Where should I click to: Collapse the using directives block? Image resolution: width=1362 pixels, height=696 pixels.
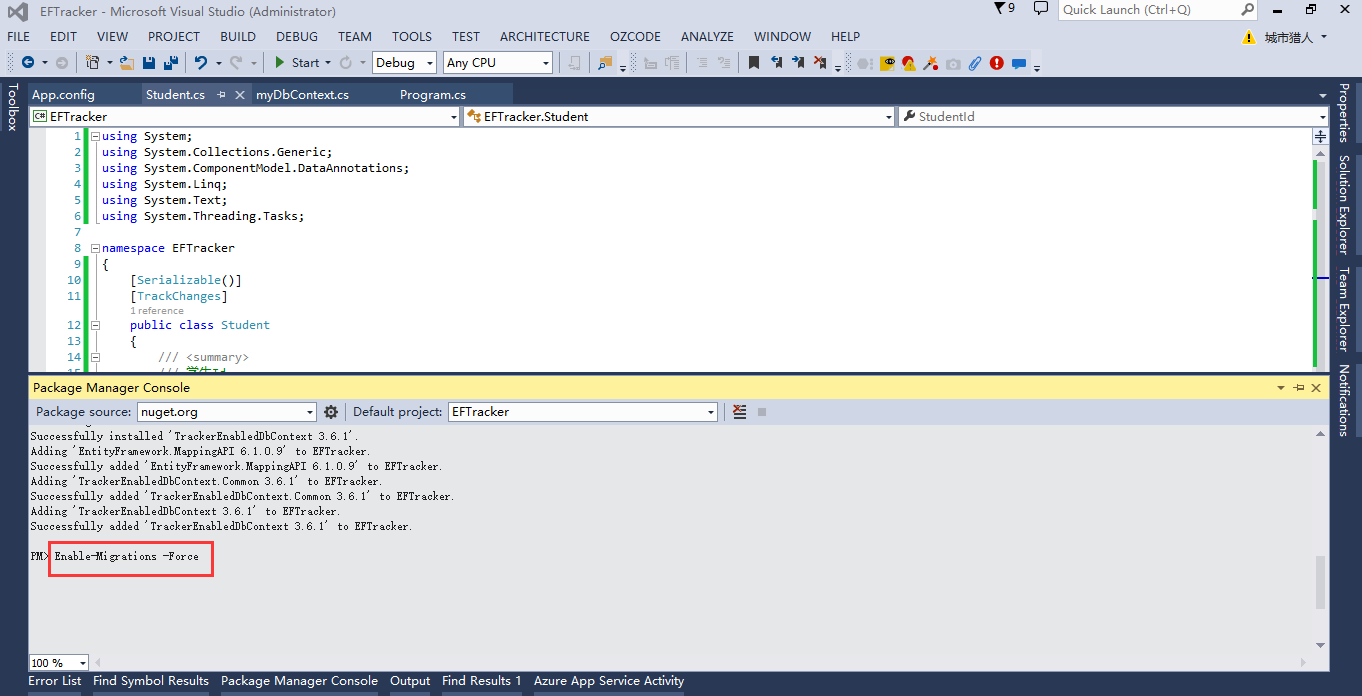click(95, 136)
